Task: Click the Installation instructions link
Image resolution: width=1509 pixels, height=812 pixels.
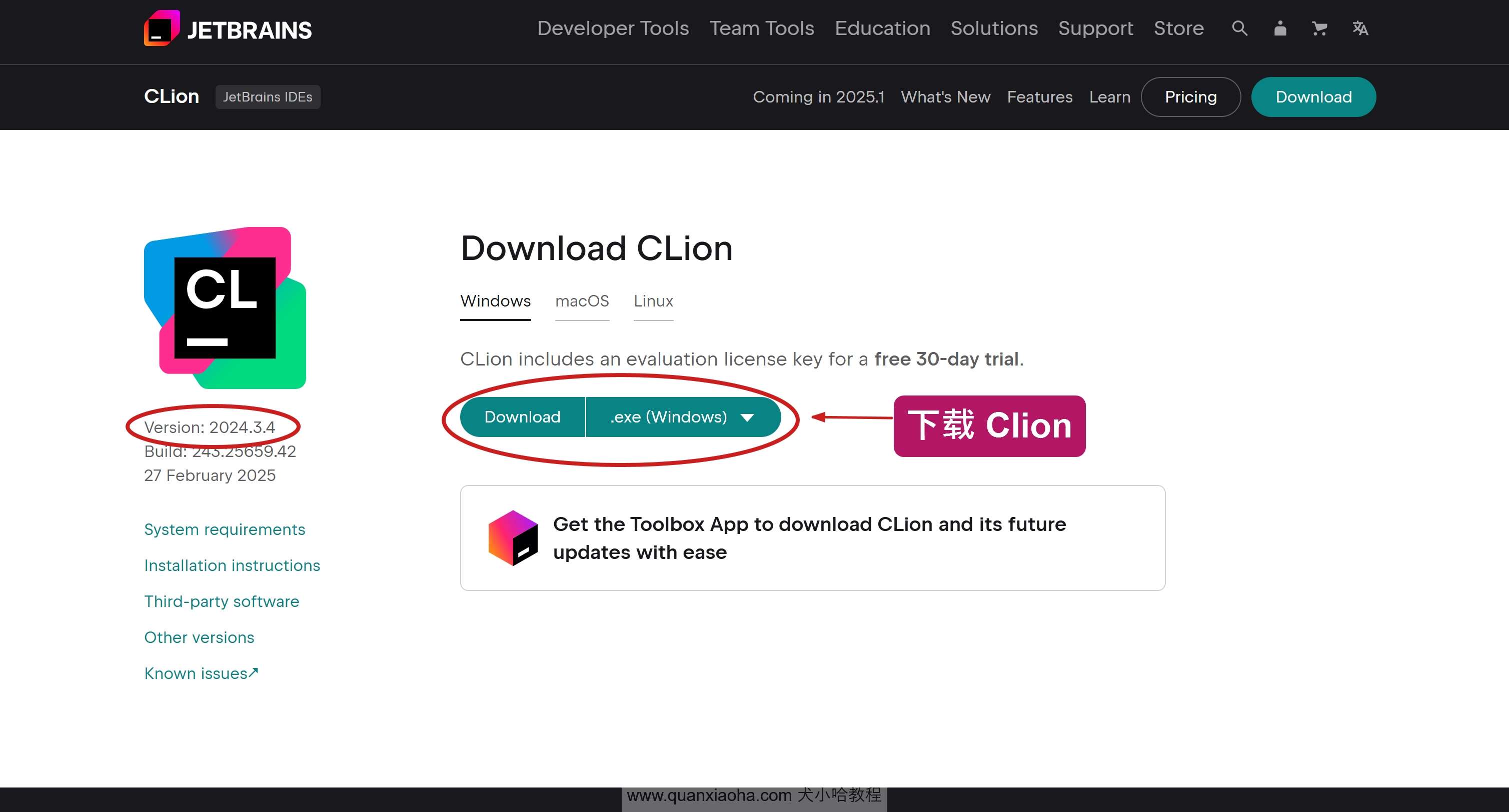Action: pos(231,565)
